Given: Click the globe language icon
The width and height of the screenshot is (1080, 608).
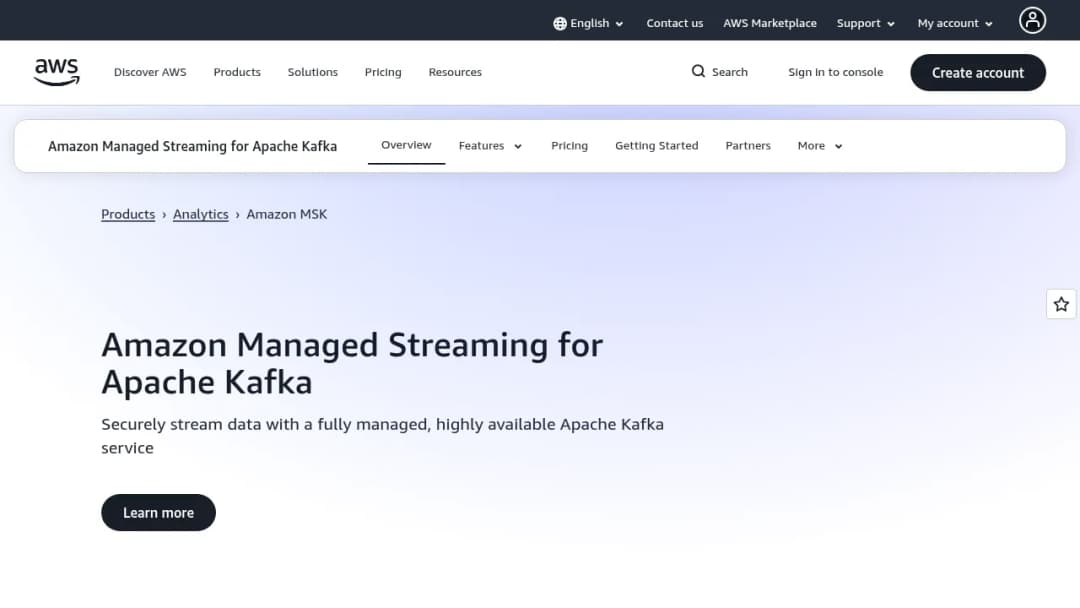Looking at the screenshot, I should click(x=560, y=23).
